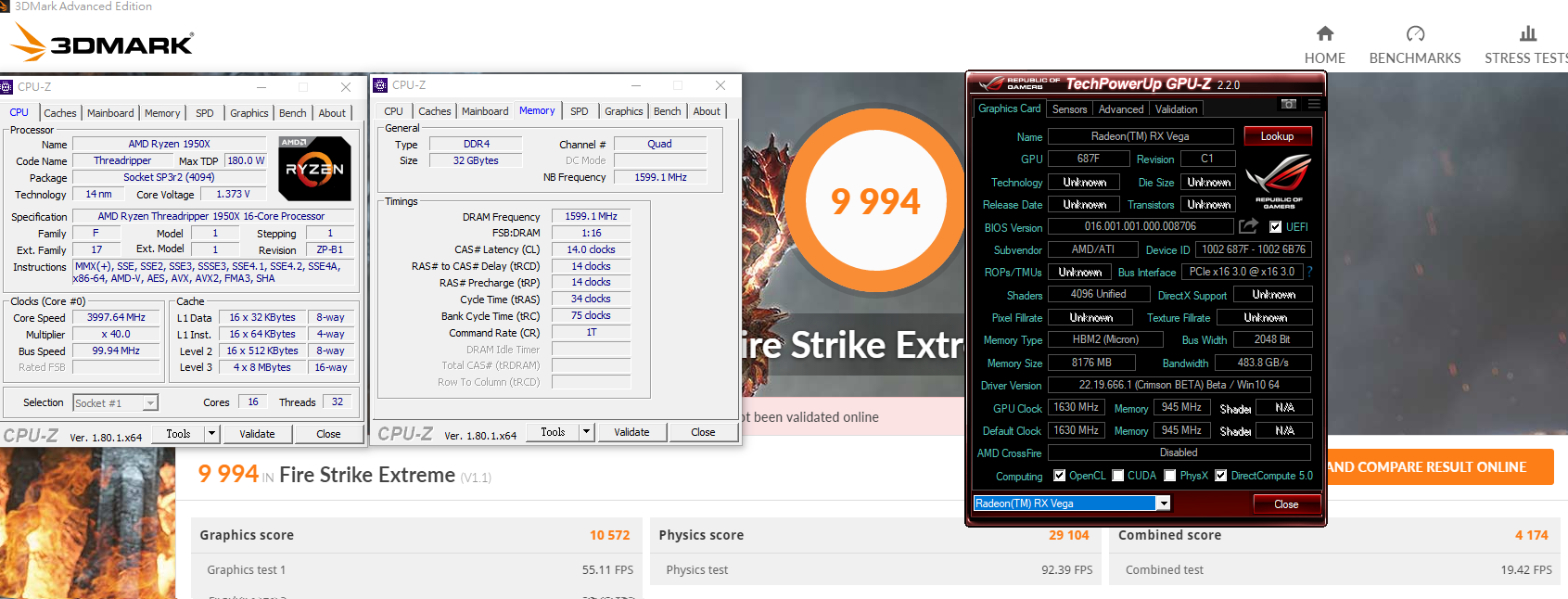The image size is (1568, 599).
Task: Click the 3DMark logo
Action: point(102,42)
